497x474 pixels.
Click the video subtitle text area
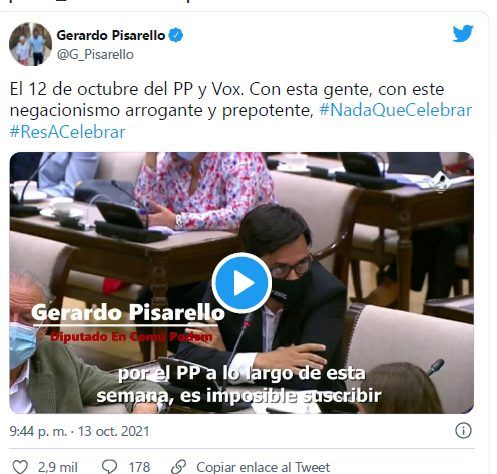coord(239,385)
